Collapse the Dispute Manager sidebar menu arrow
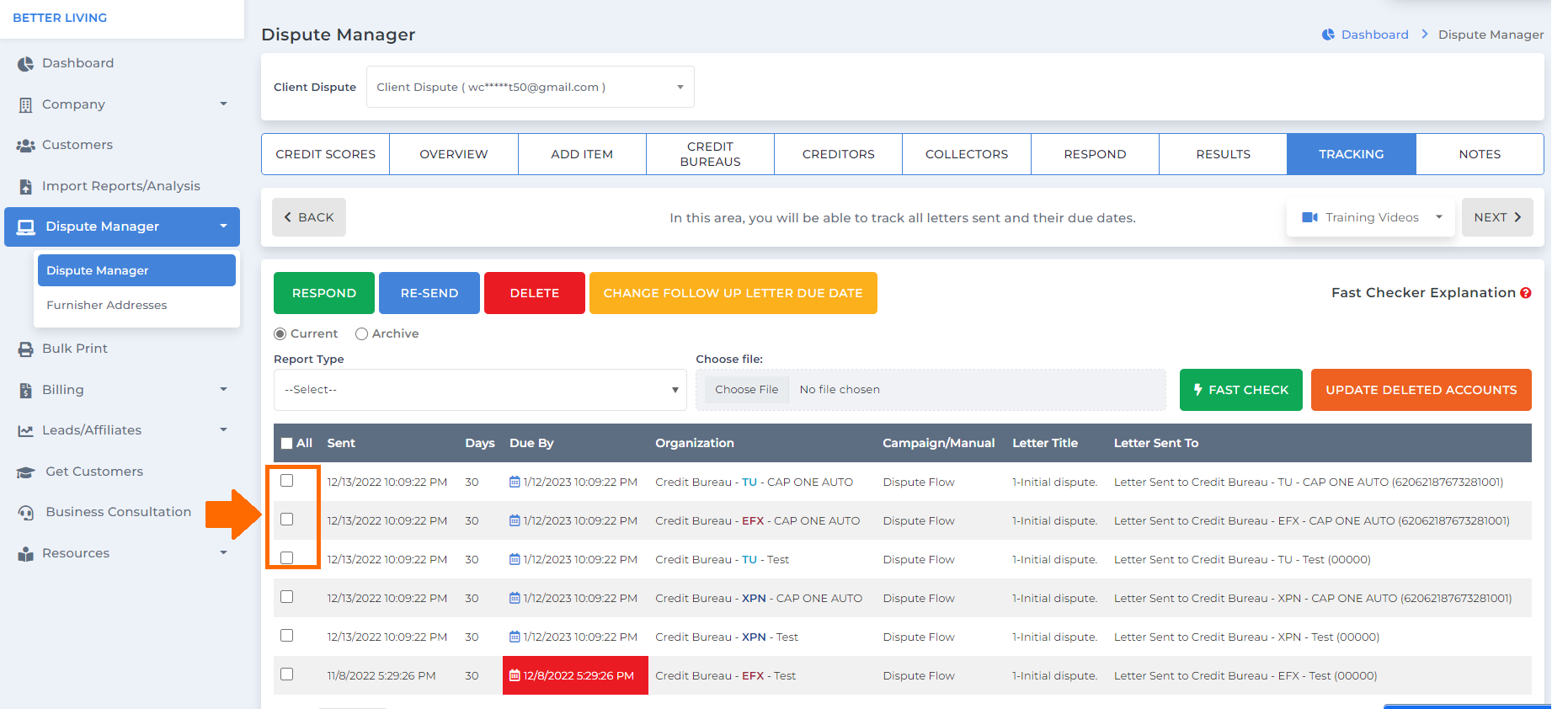This screenshot has width=1568, height=709. pos(223,227)
